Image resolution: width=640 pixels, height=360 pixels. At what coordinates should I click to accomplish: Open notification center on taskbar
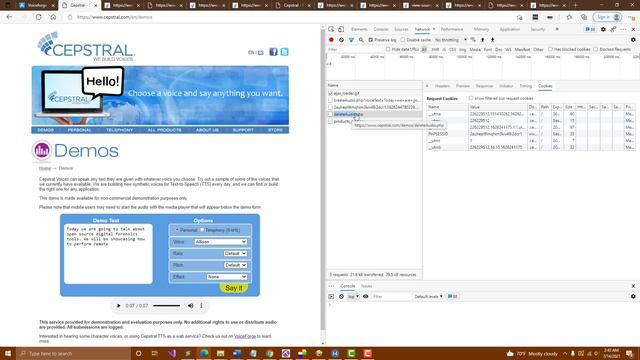[630, 353]
